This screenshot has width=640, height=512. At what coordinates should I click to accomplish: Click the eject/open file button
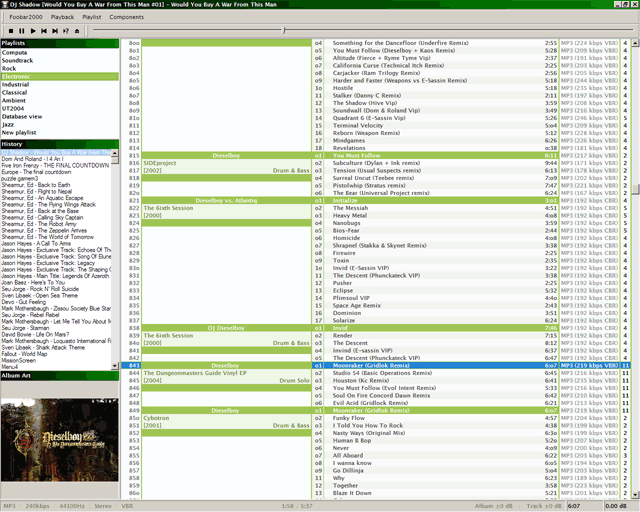coord(77,31)
